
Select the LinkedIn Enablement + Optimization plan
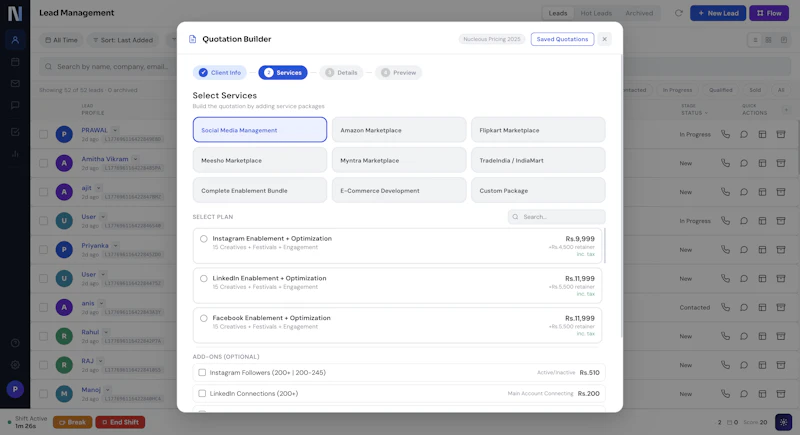tap(204, 278)
